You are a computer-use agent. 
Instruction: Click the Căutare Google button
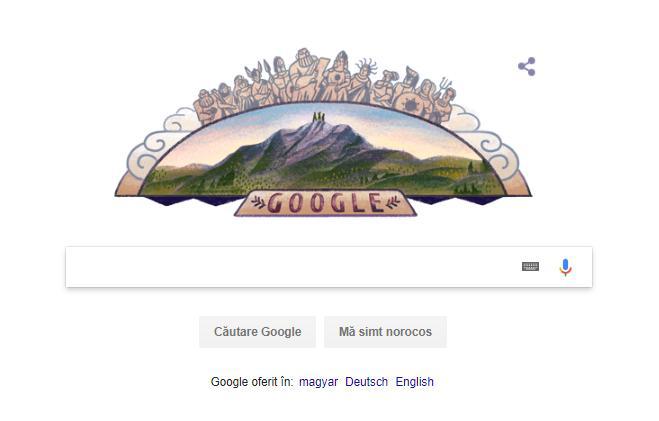click(x=257, y=332)
